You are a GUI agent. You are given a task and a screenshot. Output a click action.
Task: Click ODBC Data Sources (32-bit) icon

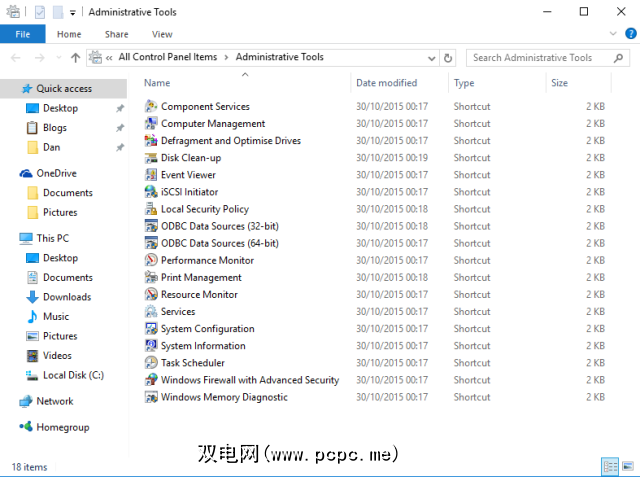click(x=151, y=226)
